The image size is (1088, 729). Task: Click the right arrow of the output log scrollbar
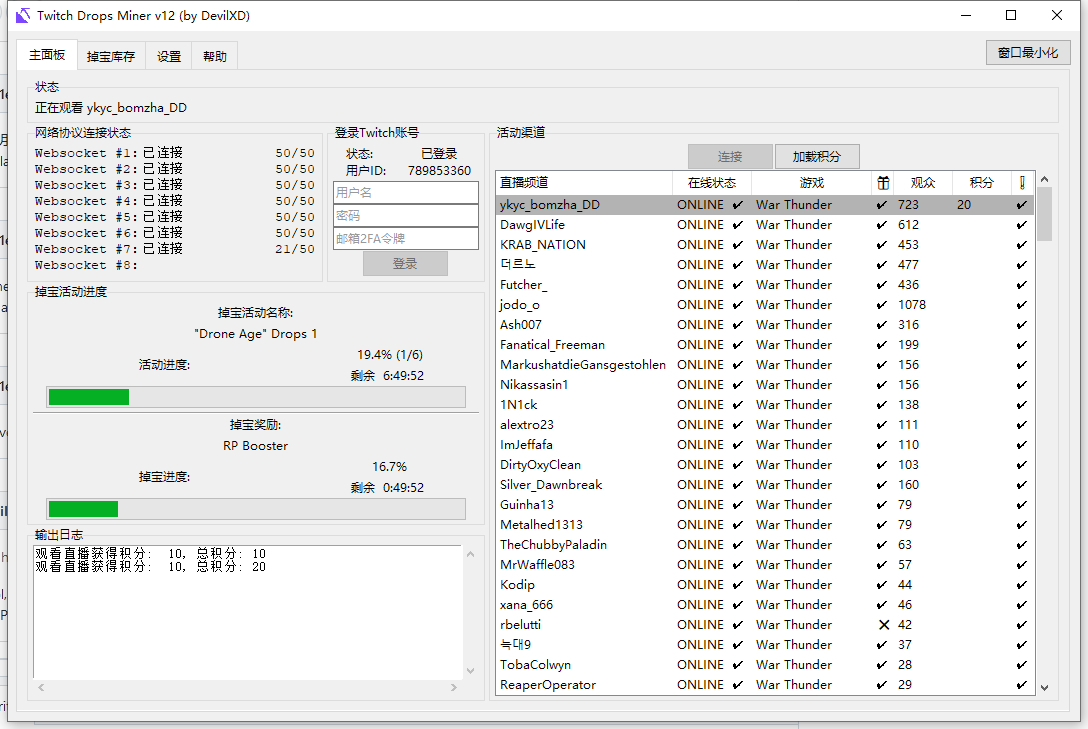[x=454, y=687]
